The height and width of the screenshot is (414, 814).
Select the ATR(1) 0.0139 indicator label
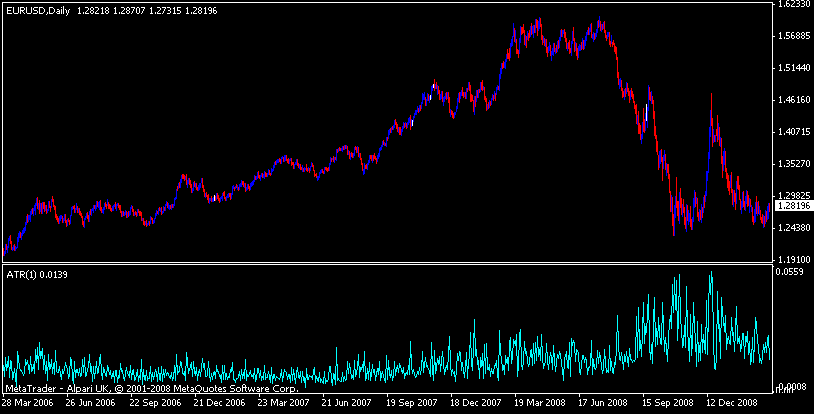tap(37, 275)
